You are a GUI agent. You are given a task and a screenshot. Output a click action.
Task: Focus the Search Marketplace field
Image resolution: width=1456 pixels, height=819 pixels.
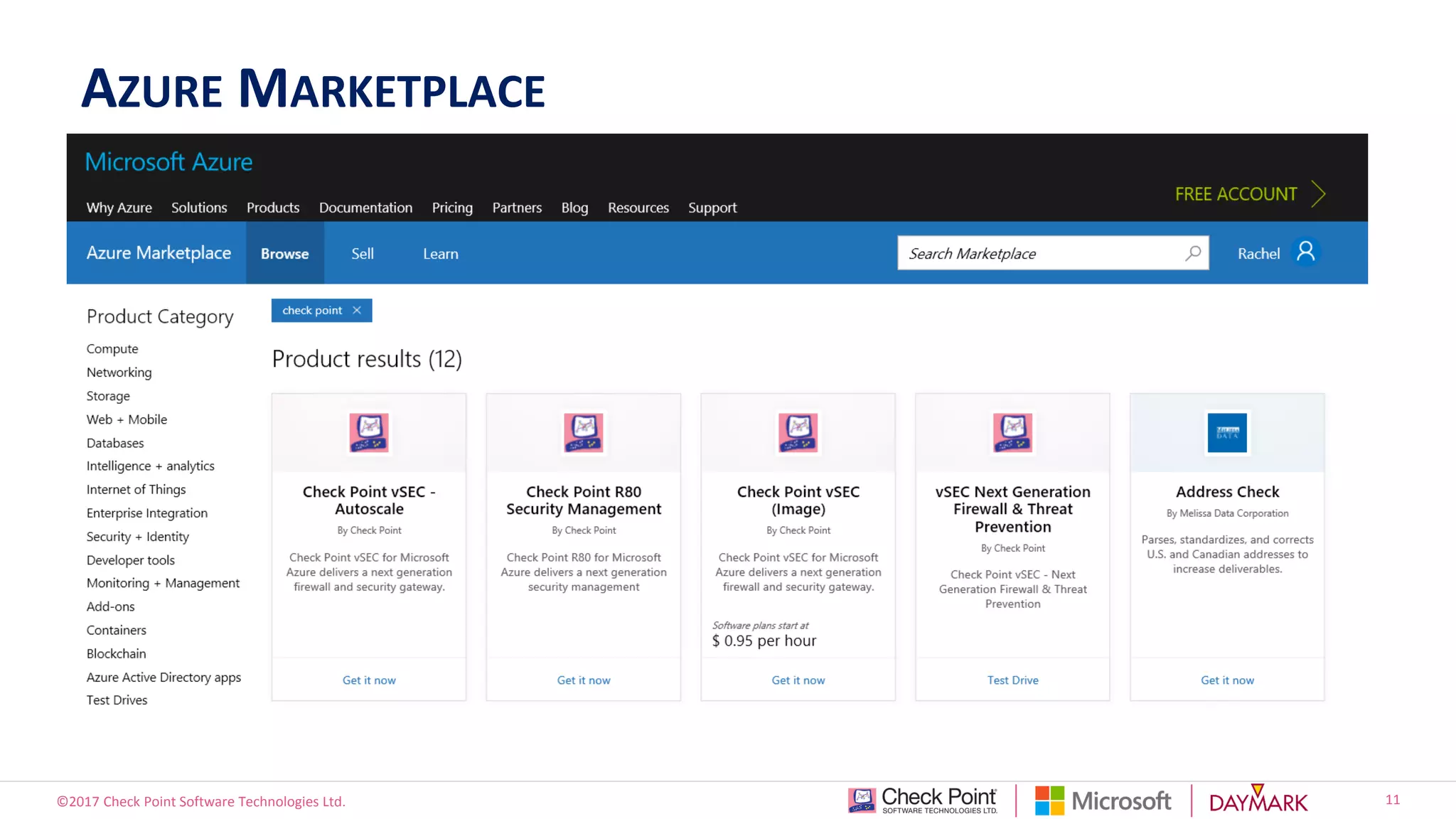[x=1053, y=253]
